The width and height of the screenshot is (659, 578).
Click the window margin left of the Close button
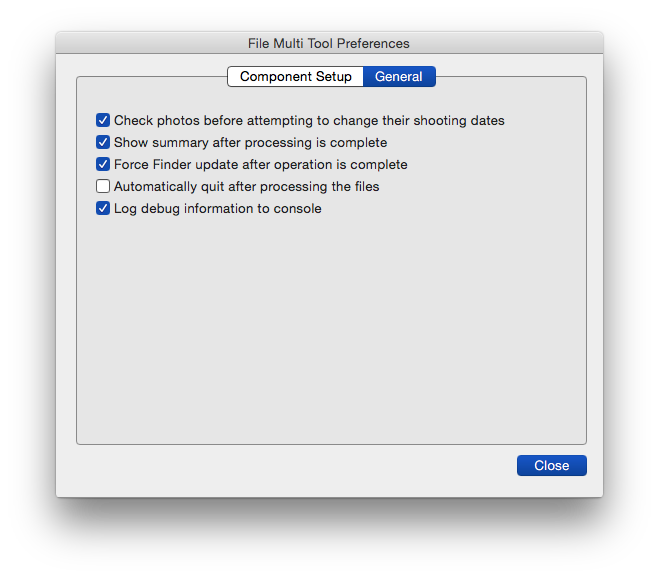(300, 468)
